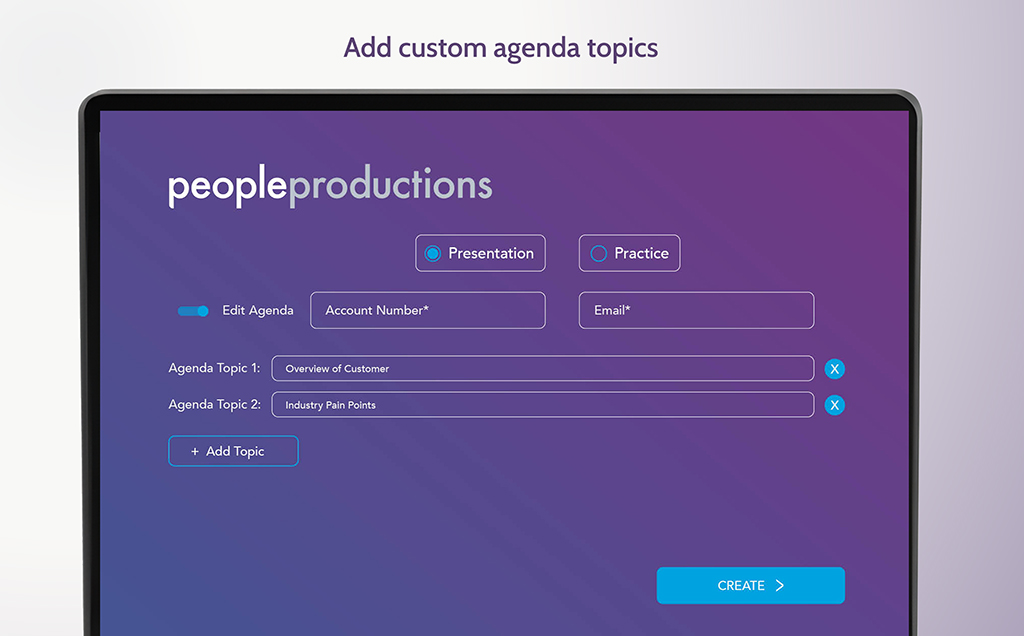Click the Add custom agenda topics heading

coord(501,48)
